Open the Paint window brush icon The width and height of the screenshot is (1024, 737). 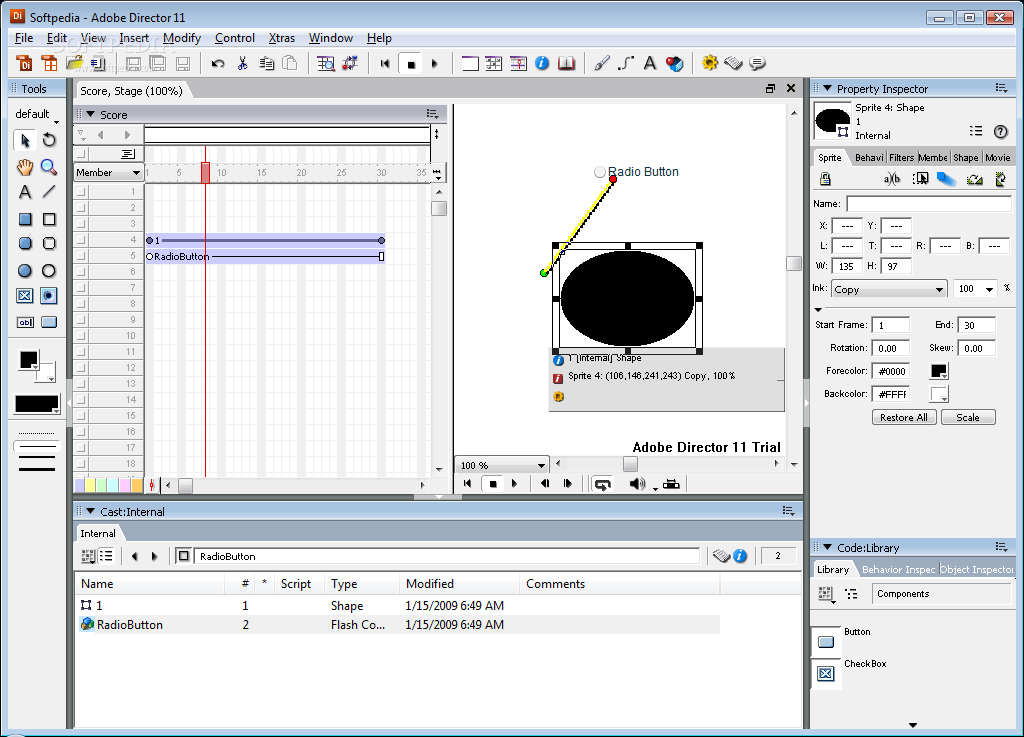pos(602,63)
